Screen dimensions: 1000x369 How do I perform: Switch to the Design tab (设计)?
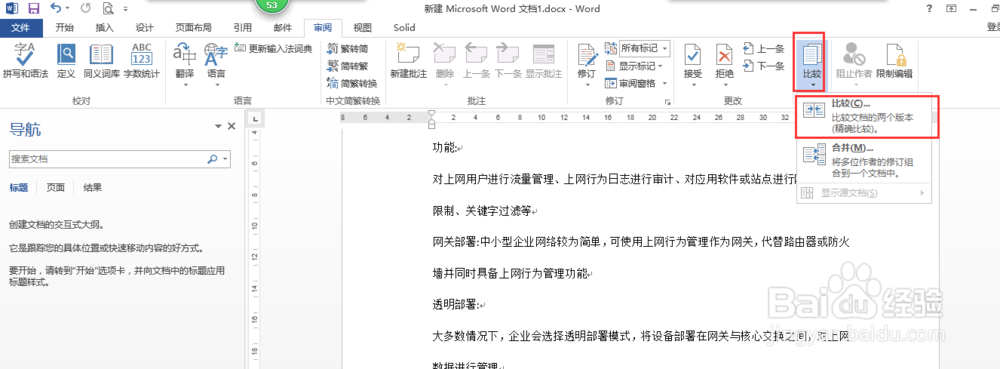click(145, 27)
